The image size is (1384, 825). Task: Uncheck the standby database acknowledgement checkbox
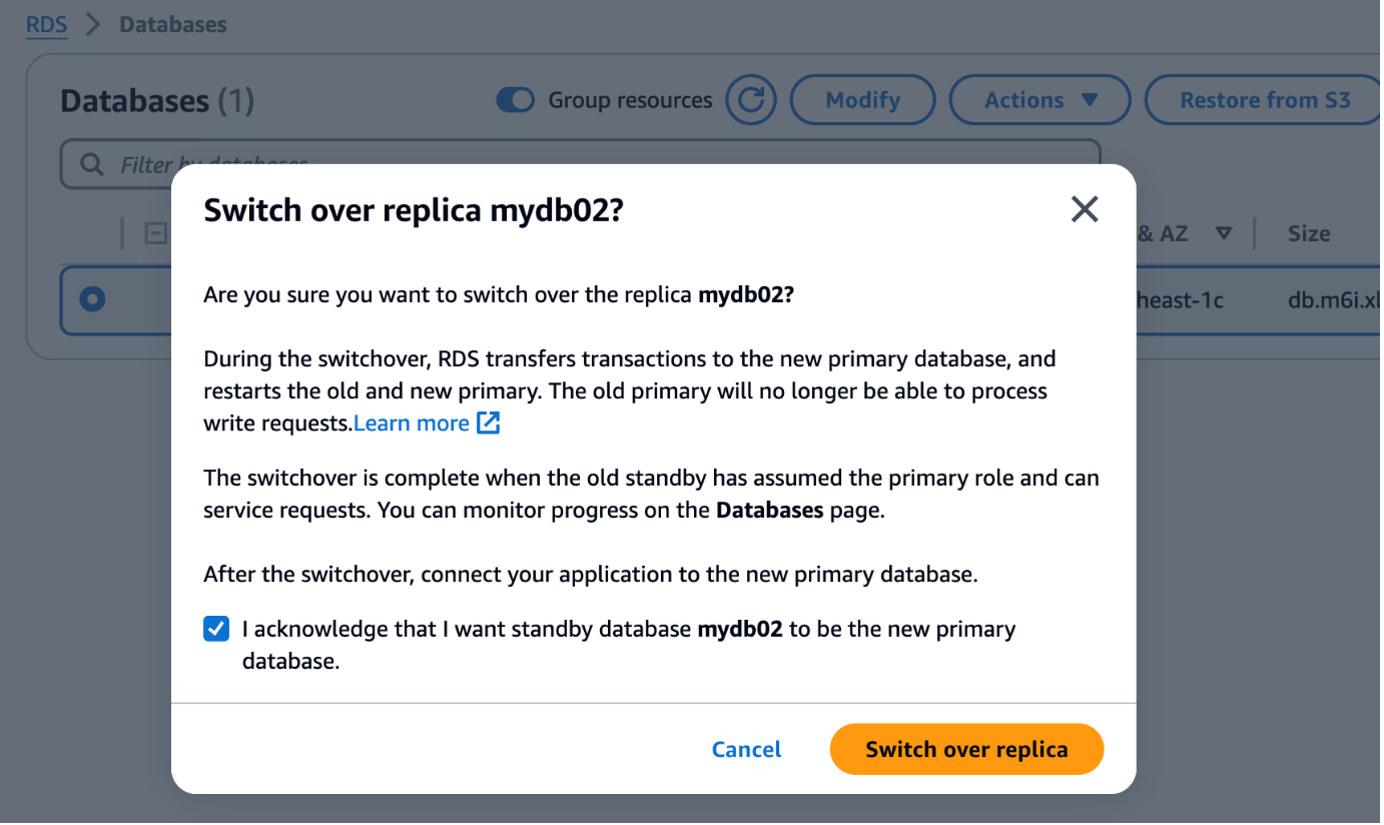tap(216, 629)
